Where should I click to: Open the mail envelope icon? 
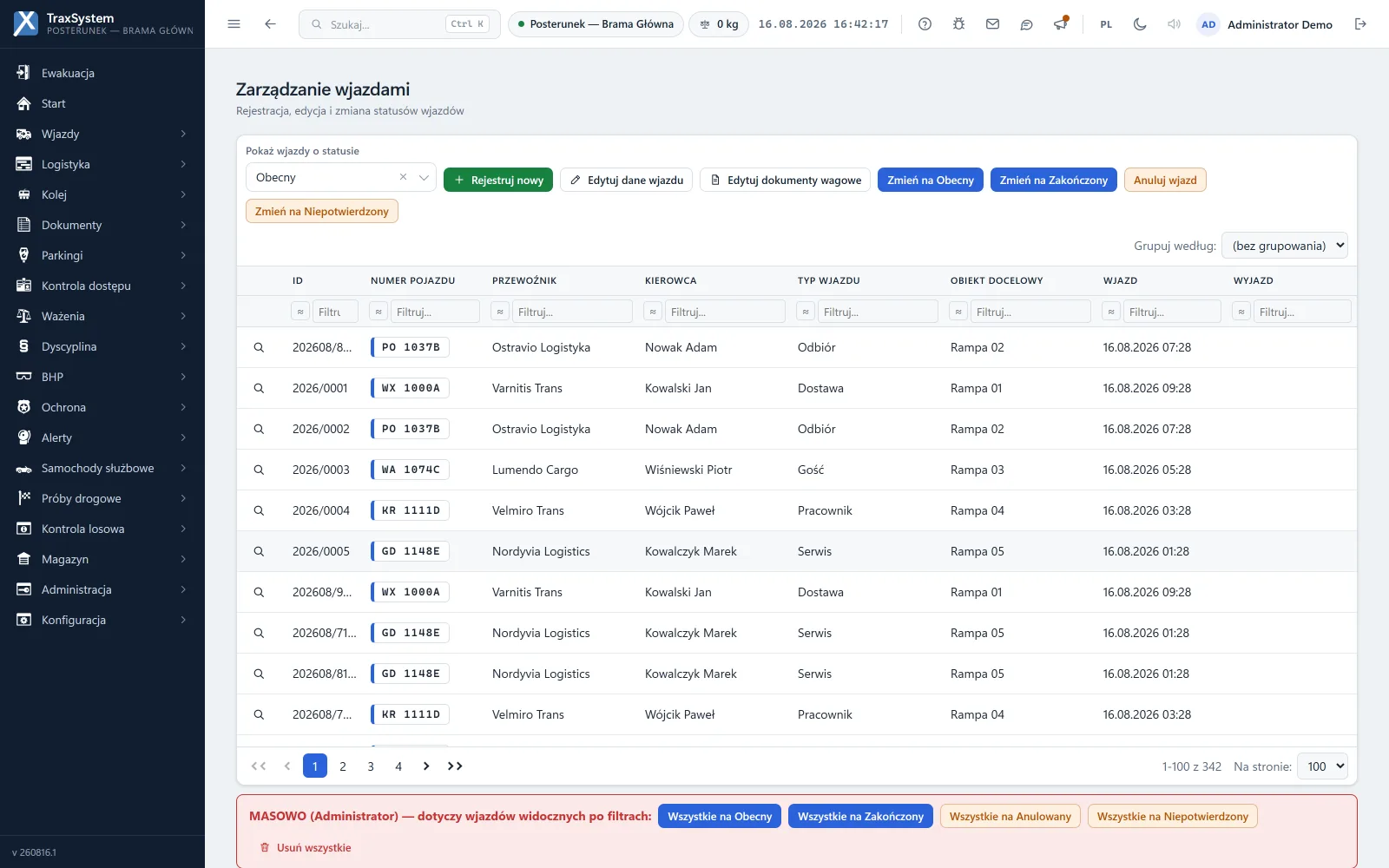point(992,24)
